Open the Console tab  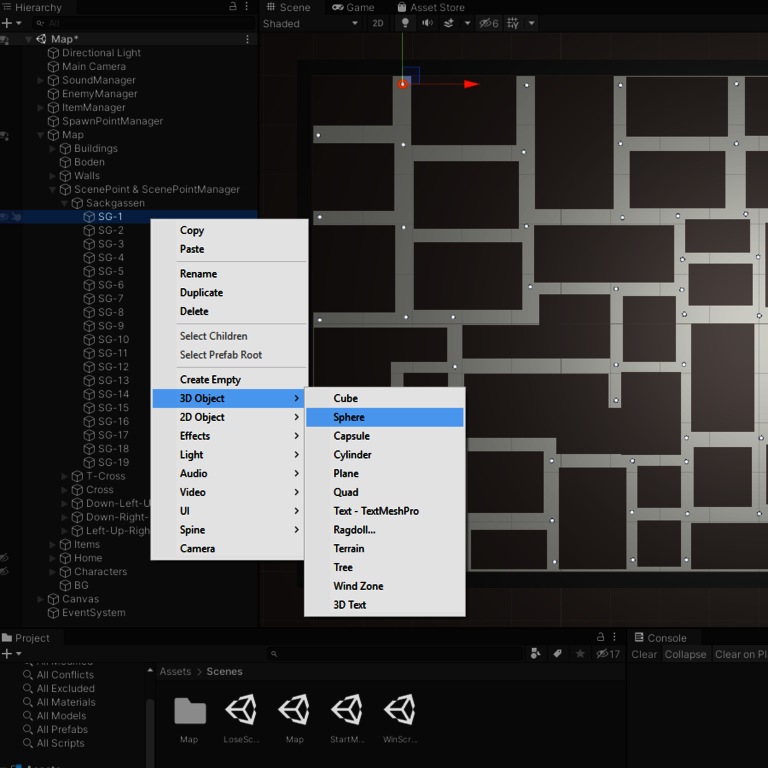660,638
